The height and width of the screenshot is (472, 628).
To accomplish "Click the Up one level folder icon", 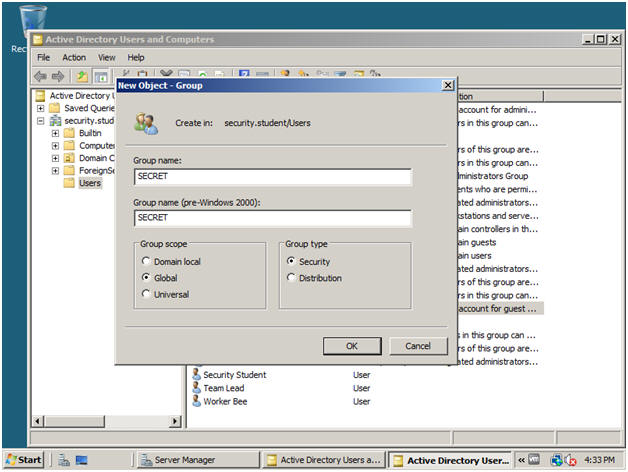I will pos(82,76).
